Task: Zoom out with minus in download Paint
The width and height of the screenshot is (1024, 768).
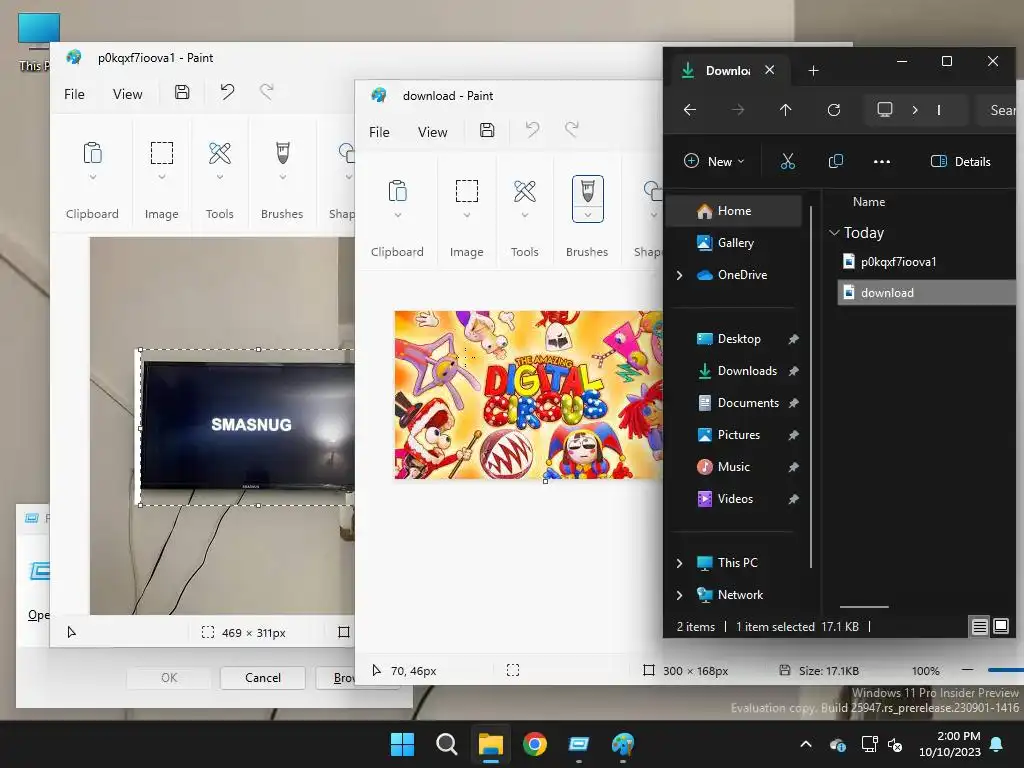Action: tap(968, 669)
